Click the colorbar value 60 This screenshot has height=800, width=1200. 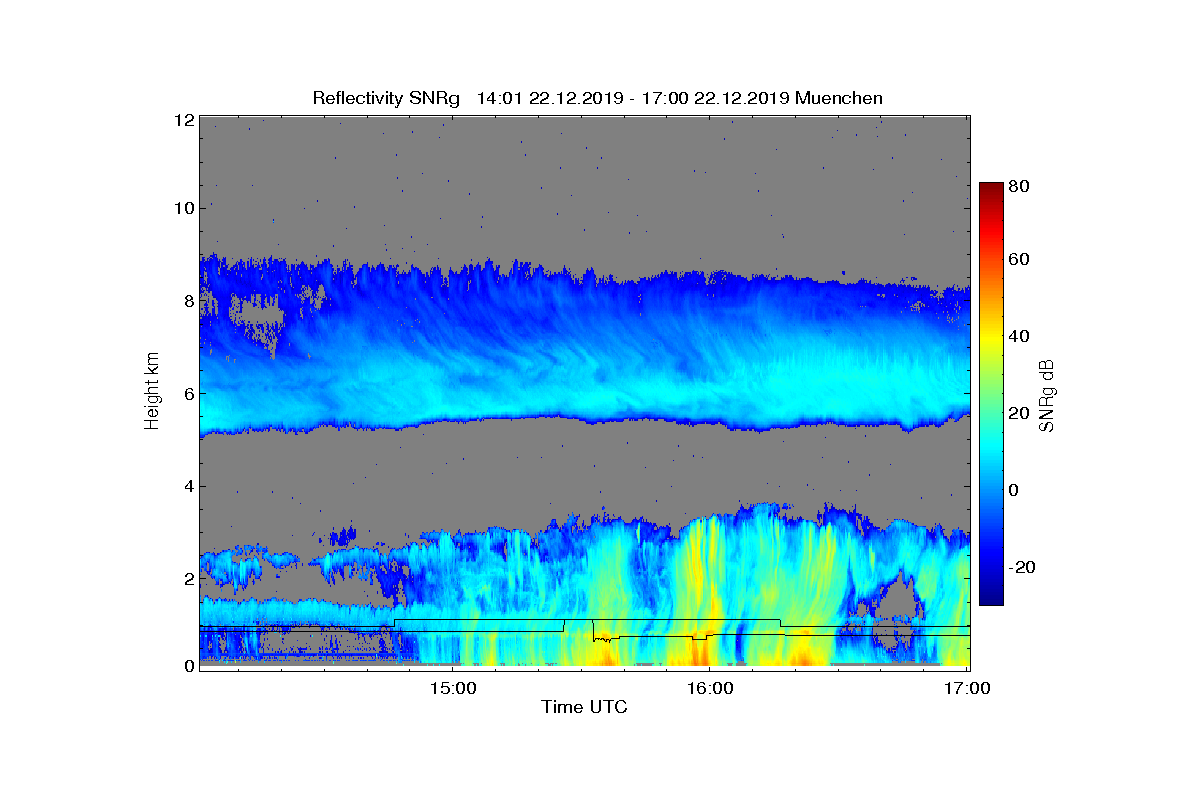point(1020,260)
